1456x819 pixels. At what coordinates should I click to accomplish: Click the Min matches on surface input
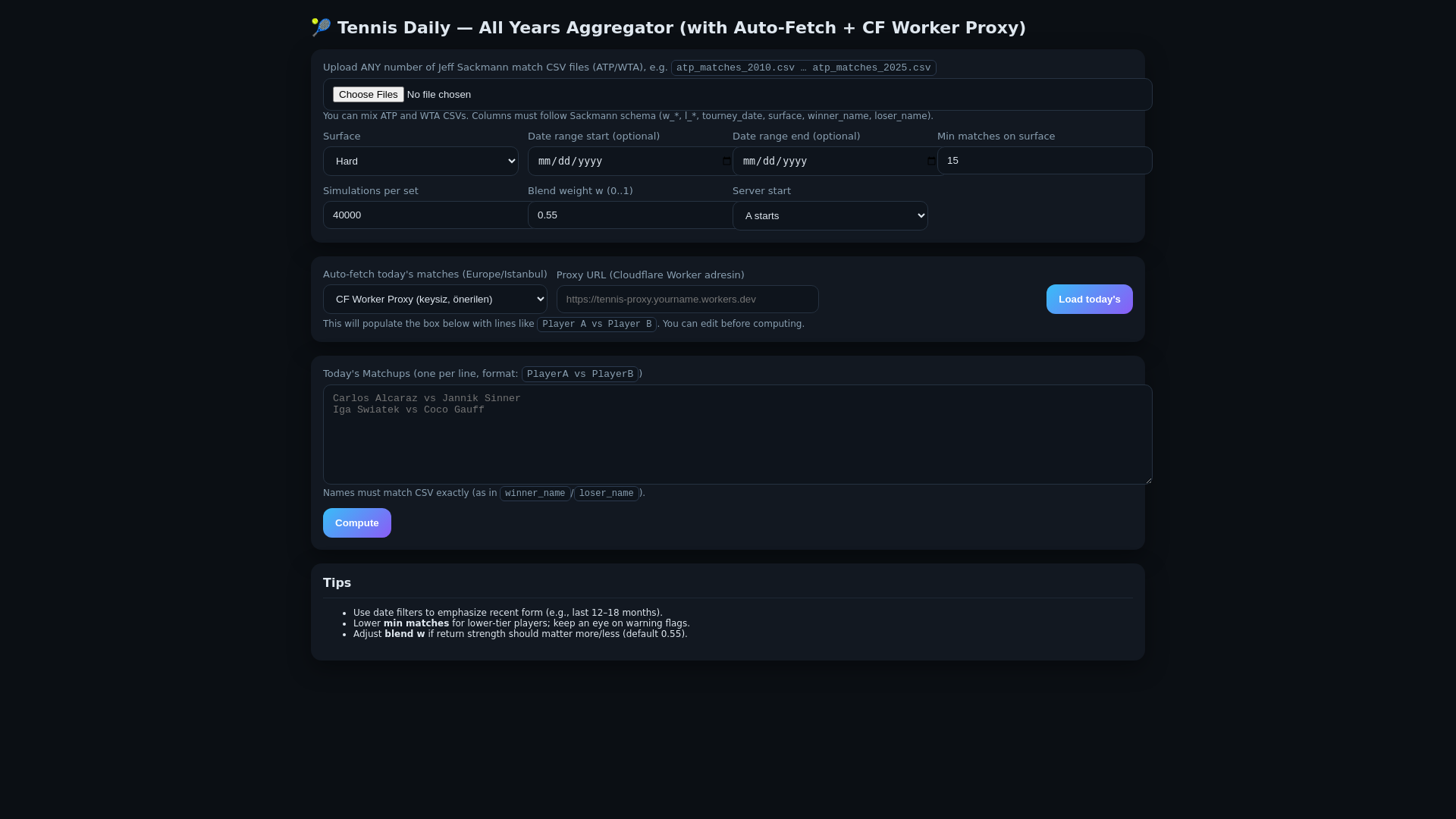coord(1045,161)
